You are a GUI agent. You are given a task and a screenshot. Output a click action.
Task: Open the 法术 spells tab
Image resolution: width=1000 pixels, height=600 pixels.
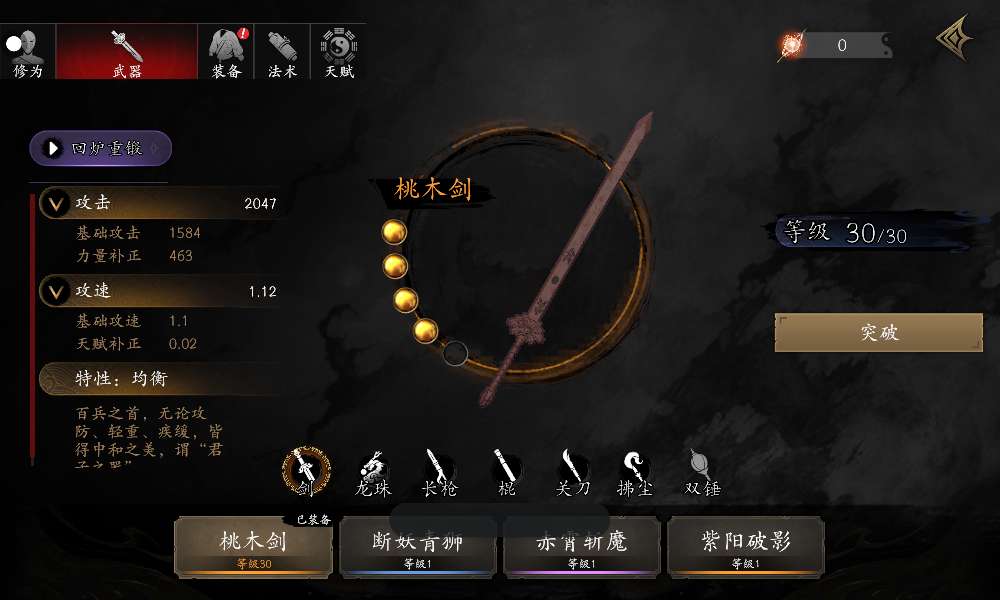pyautogui.click(x=282, y=52)
